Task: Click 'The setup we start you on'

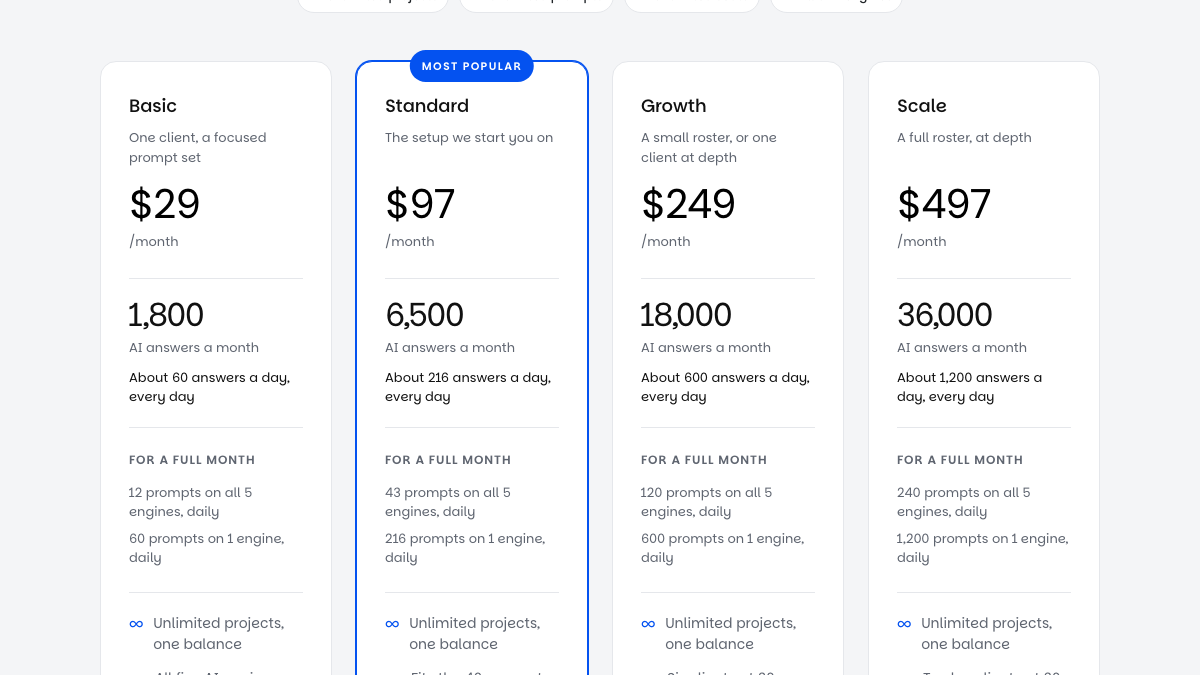Action: 469,138
